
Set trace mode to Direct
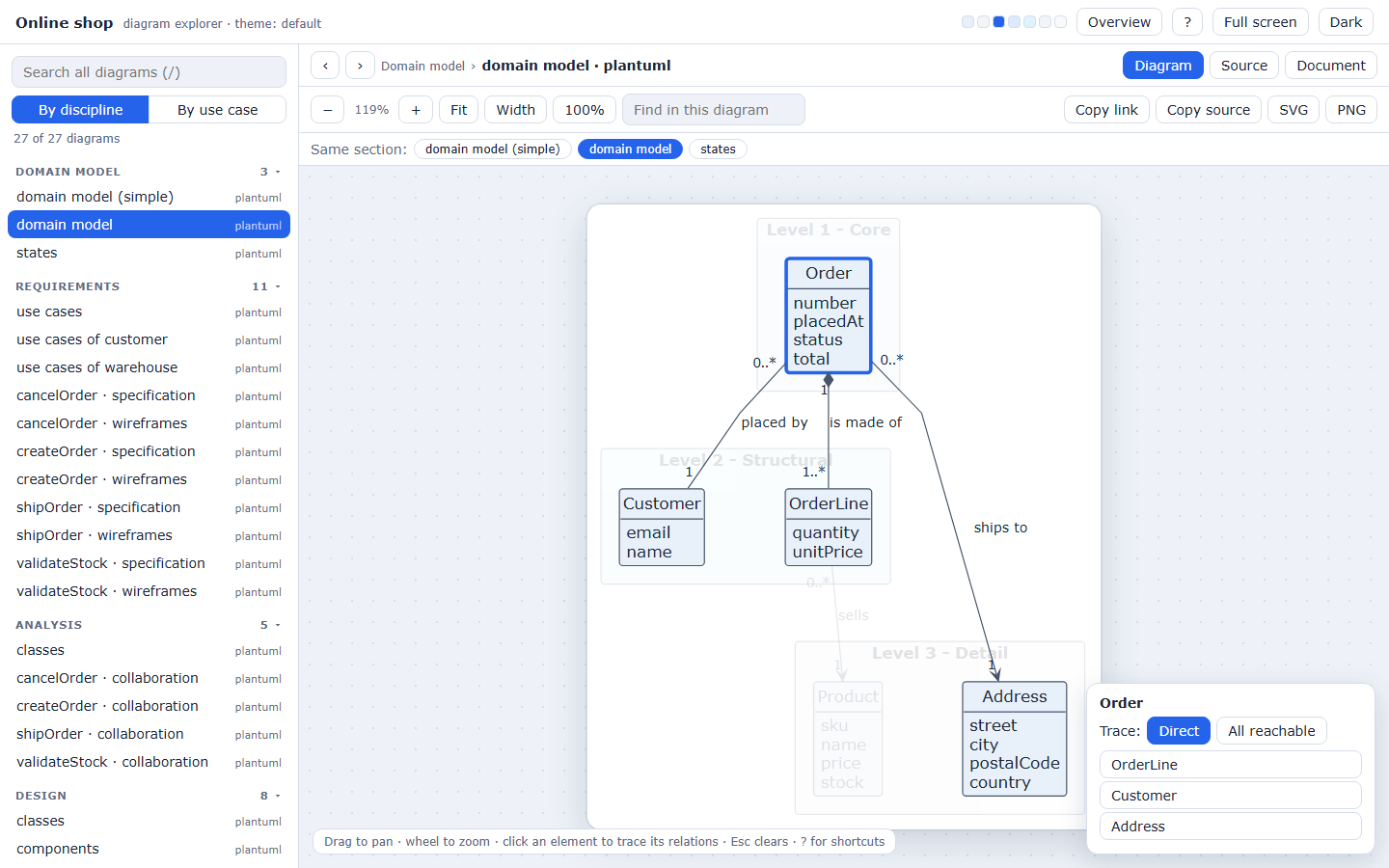(x=1179, y=731)
